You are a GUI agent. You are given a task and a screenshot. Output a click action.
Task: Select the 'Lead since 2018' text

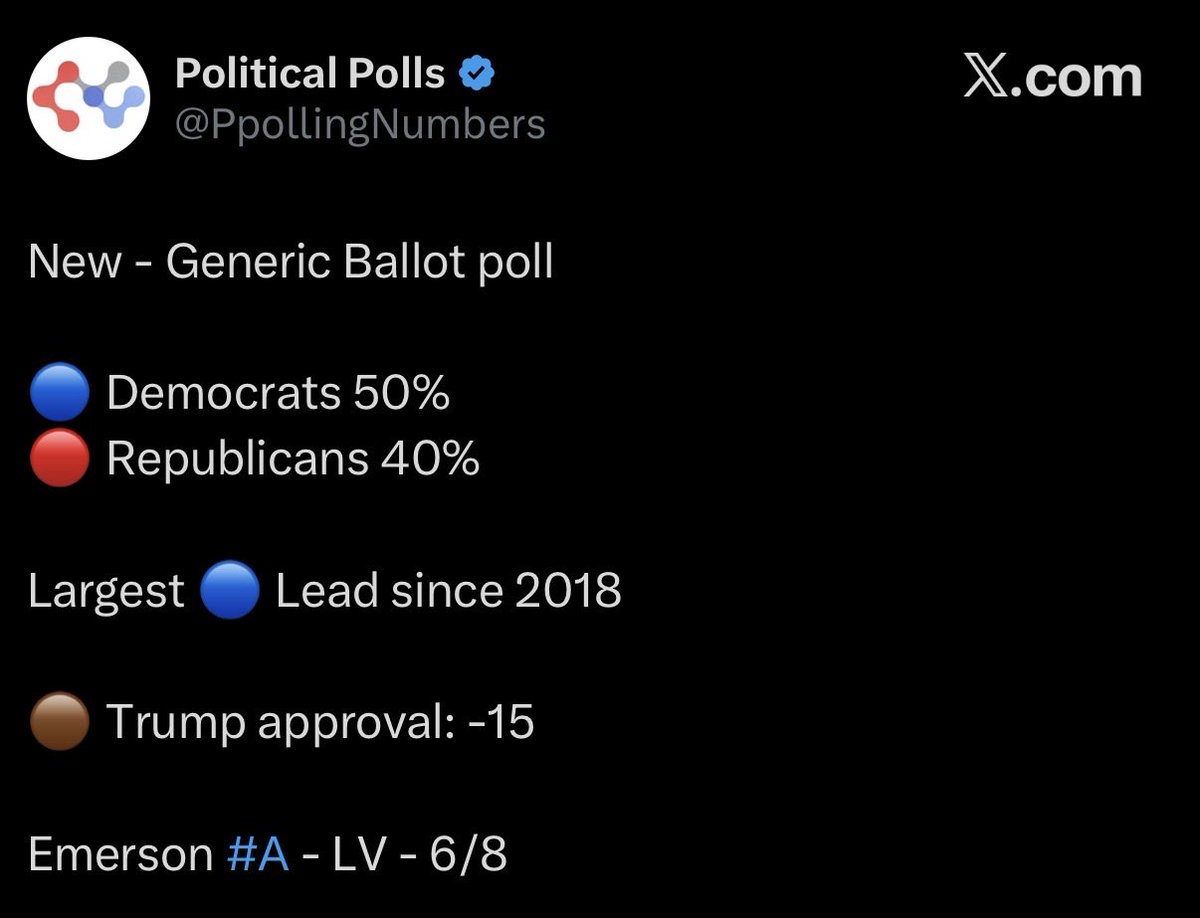click(x=449, y=590)
